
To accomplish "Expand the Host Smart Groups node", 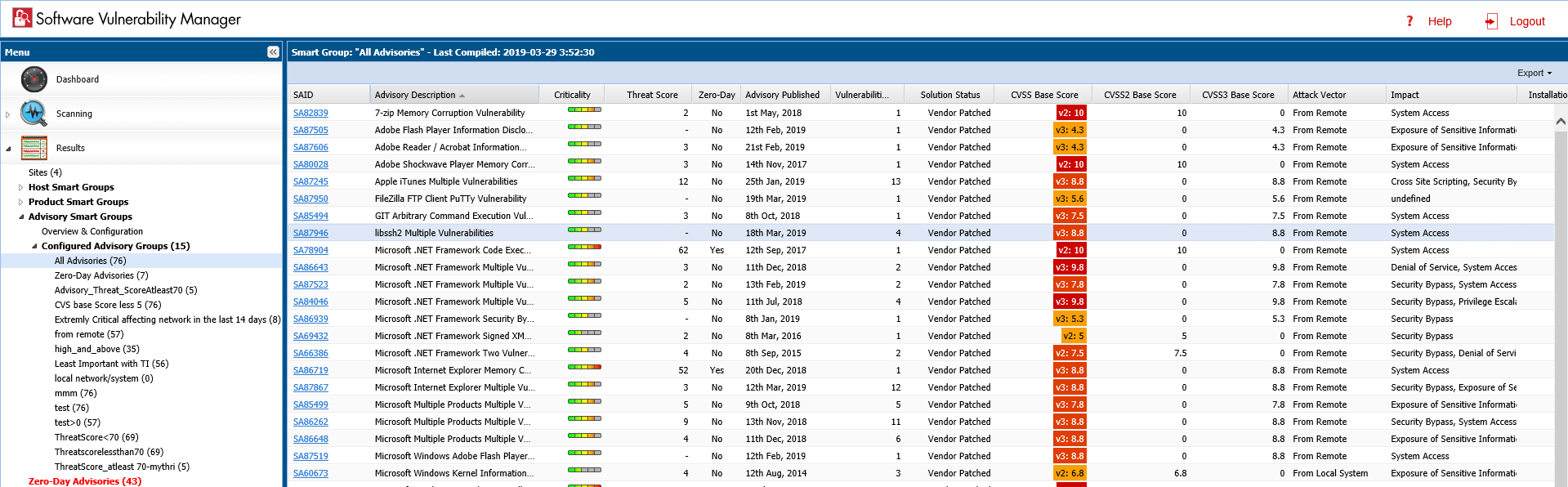I will point(21,187).
